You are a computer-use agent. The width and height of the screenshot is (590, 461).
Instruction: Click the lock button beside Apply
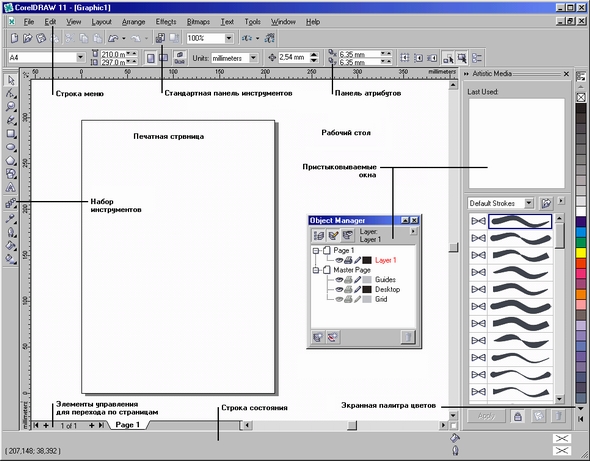[x=518, y=416]
